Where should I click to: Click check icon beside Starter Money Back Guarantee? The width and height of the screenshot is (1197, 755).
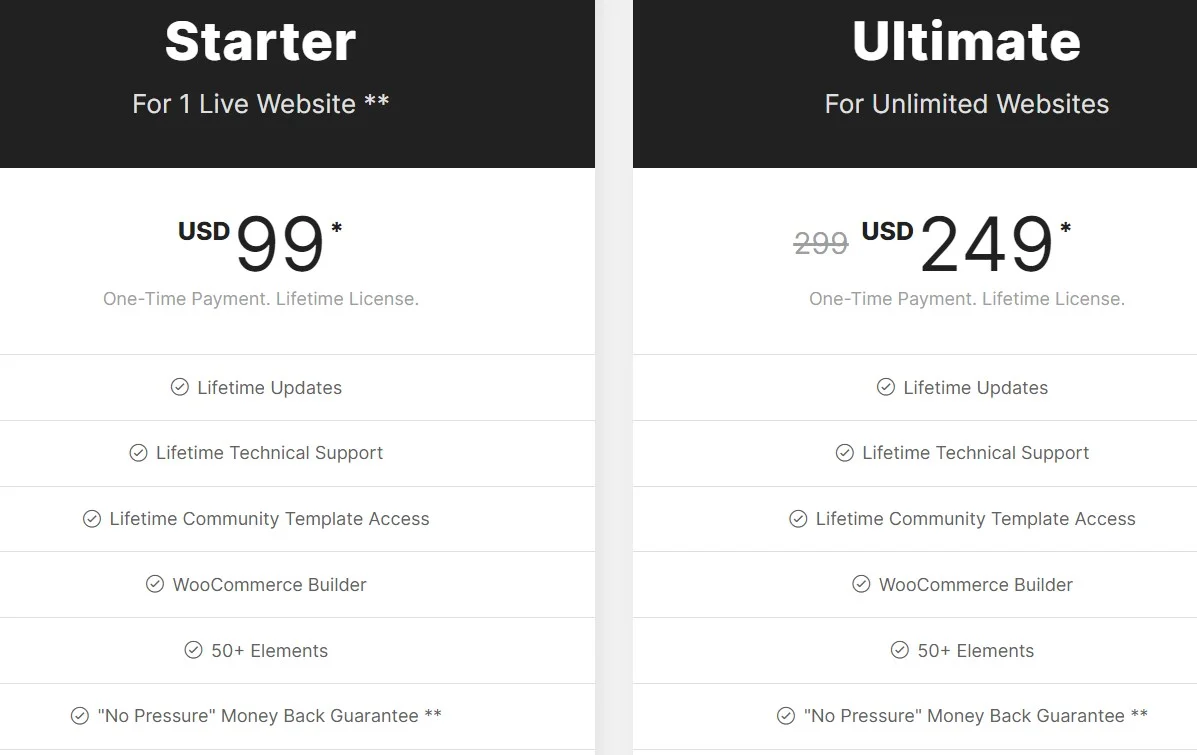(x=80, y=715)
